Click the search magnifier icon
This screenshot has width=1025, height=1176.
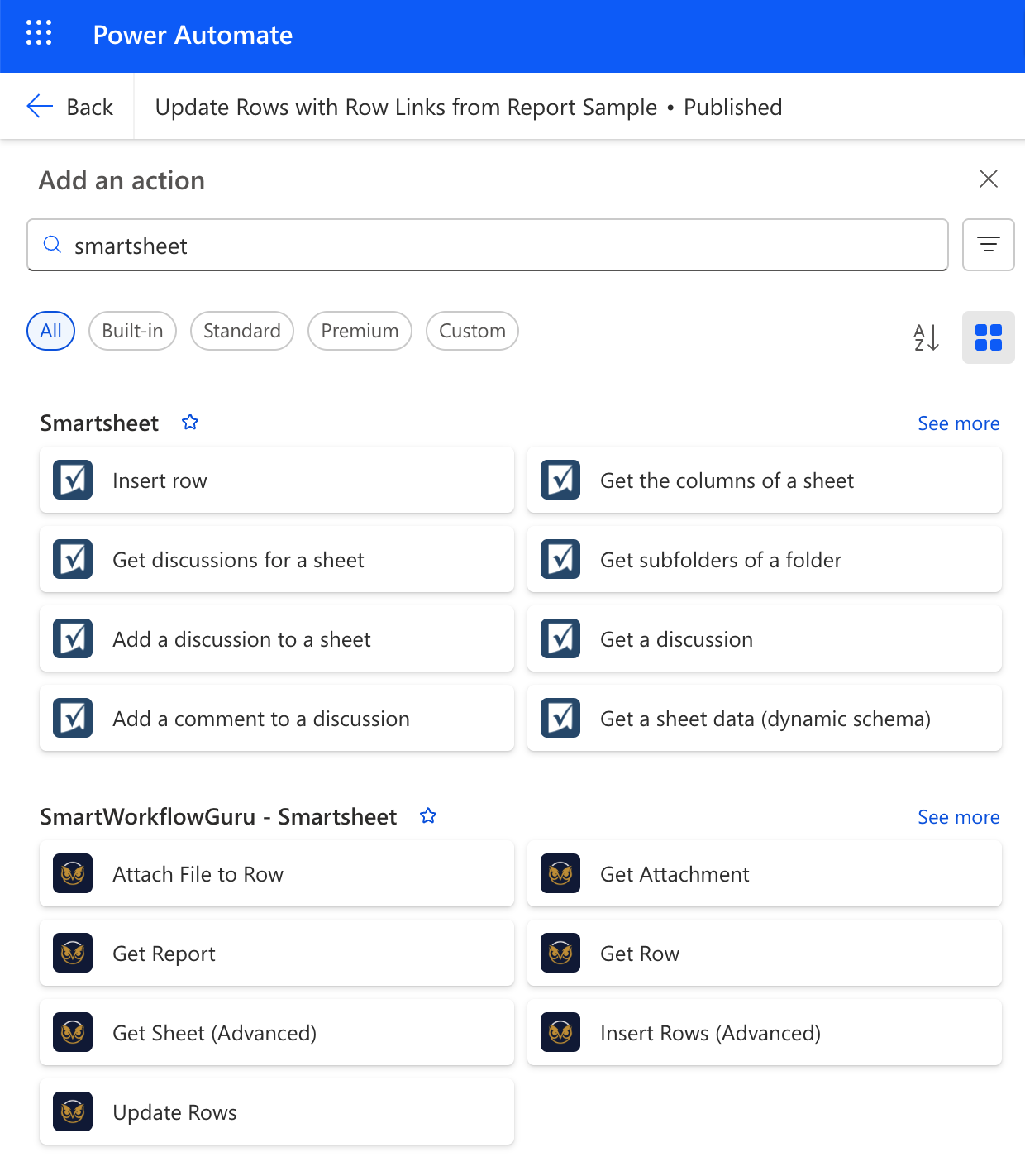(52, 245)
